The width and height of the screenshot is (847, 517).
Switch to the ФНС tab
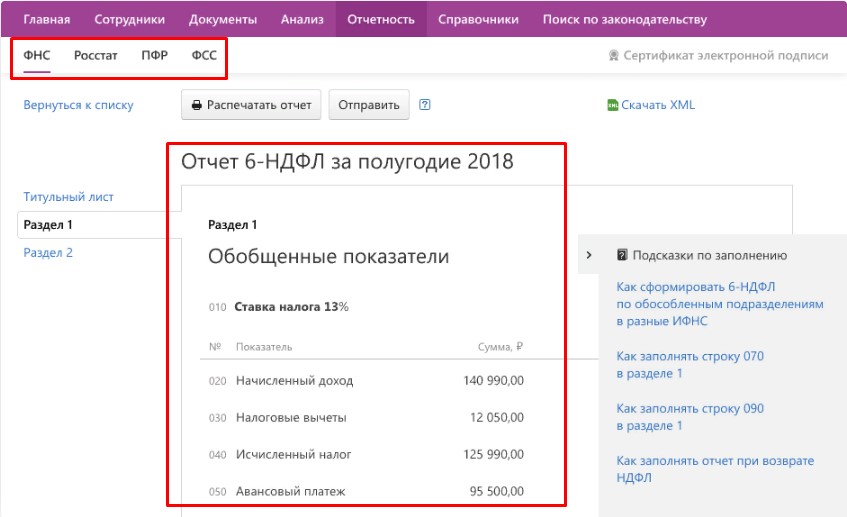[37, 55]
